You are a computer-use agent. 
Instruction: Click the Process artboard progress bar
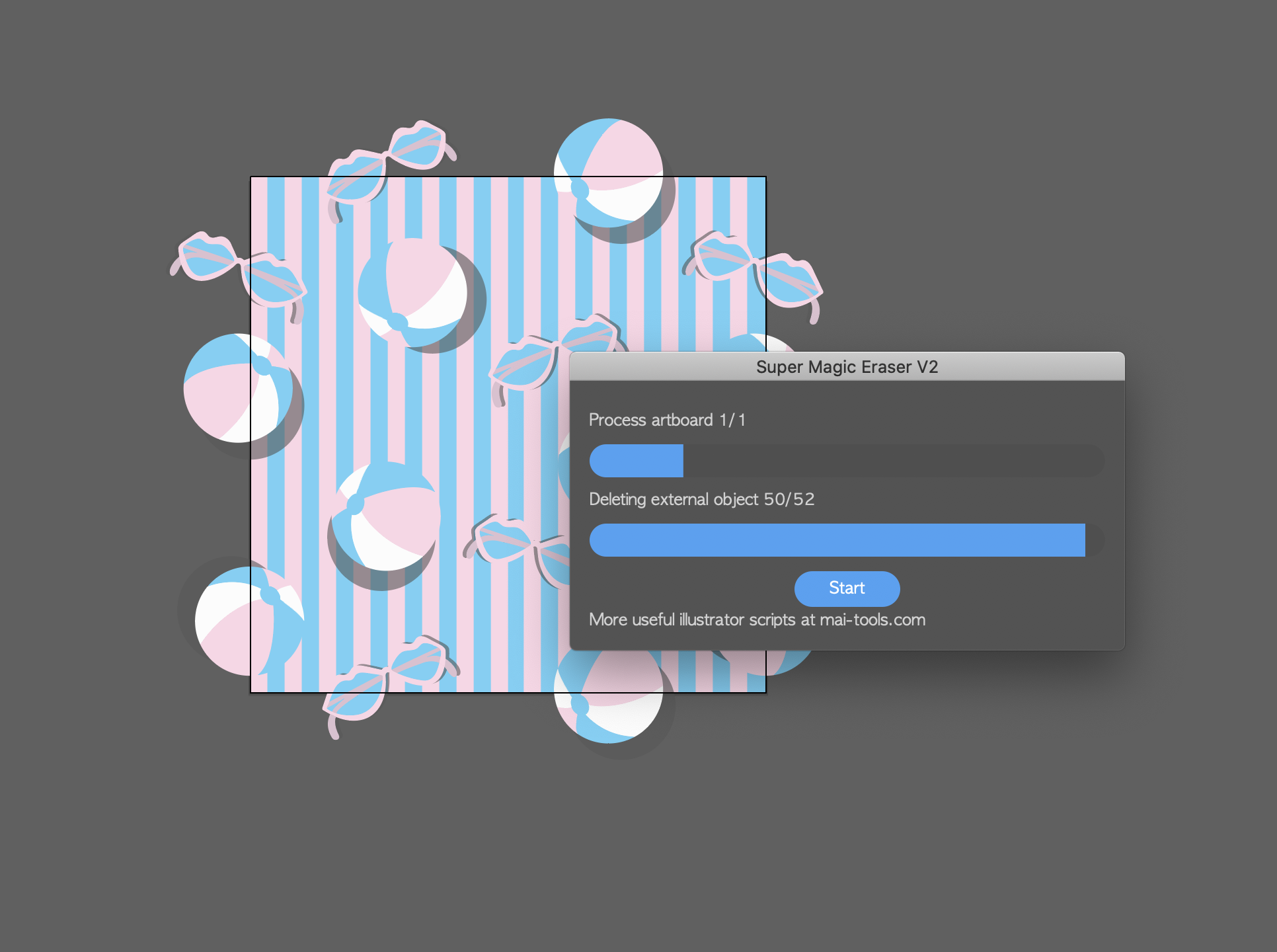(x=847, y=461)
